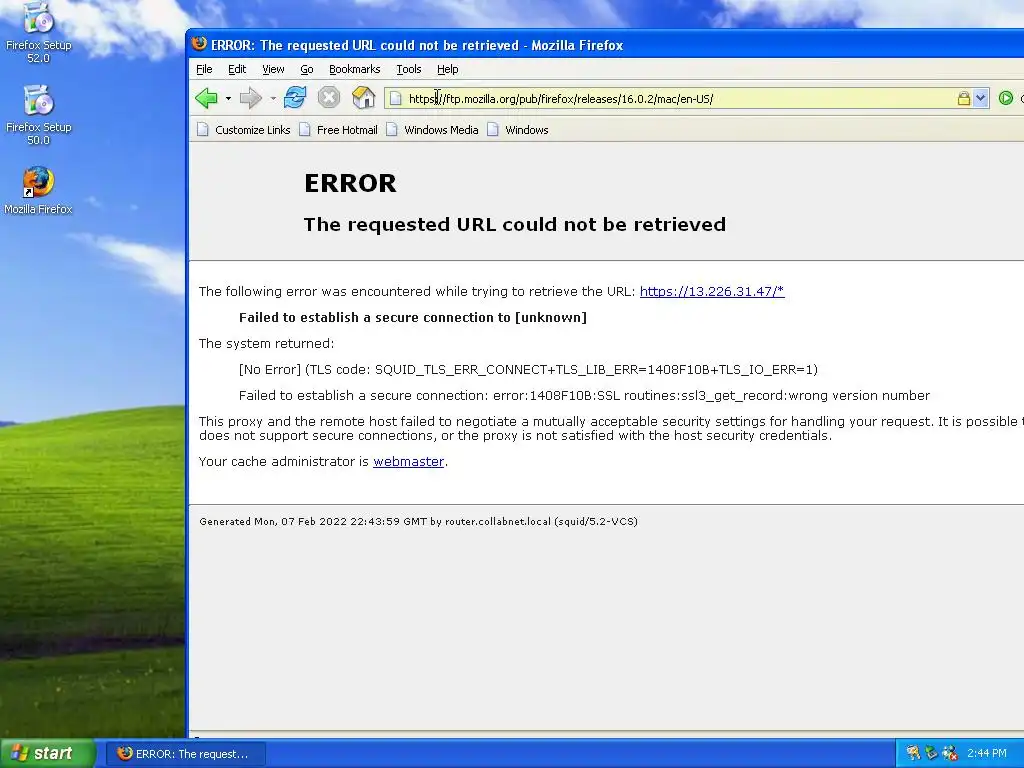Go to the Home page
Viewport: 1024px width, 768px height.
pos(364,98)
